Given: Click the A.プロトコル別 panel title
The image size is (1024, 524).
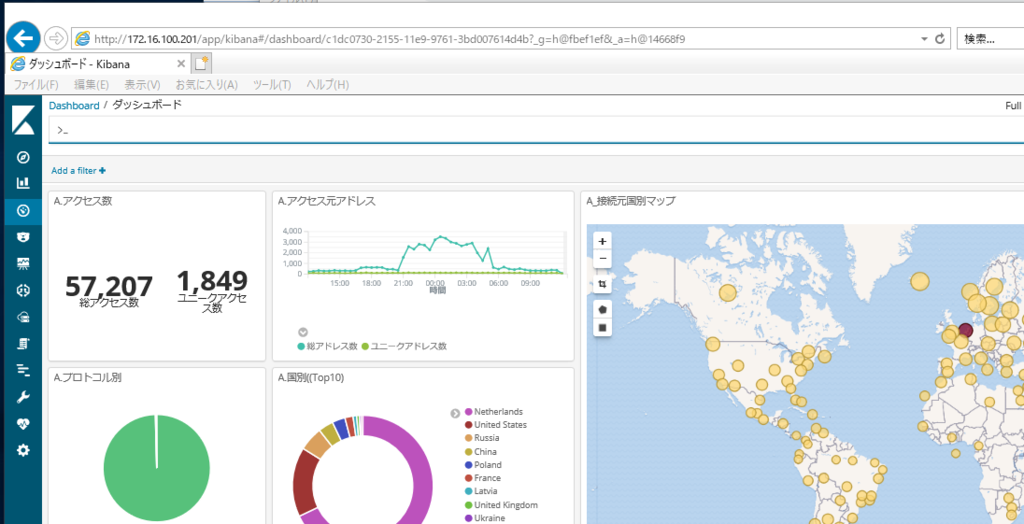Looking at the screenshot, I should pos(88,377).
